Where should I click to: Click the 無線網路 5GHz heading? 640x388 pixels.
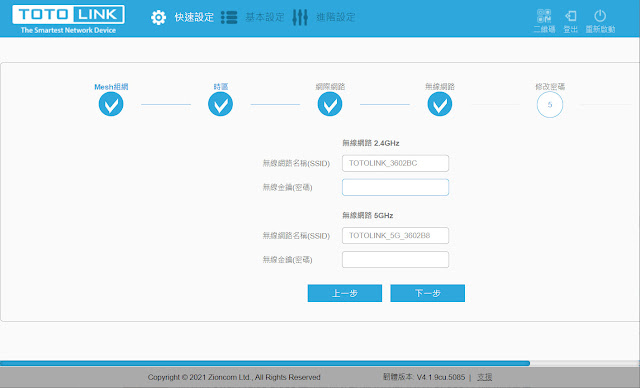click(x=367, y=215)
